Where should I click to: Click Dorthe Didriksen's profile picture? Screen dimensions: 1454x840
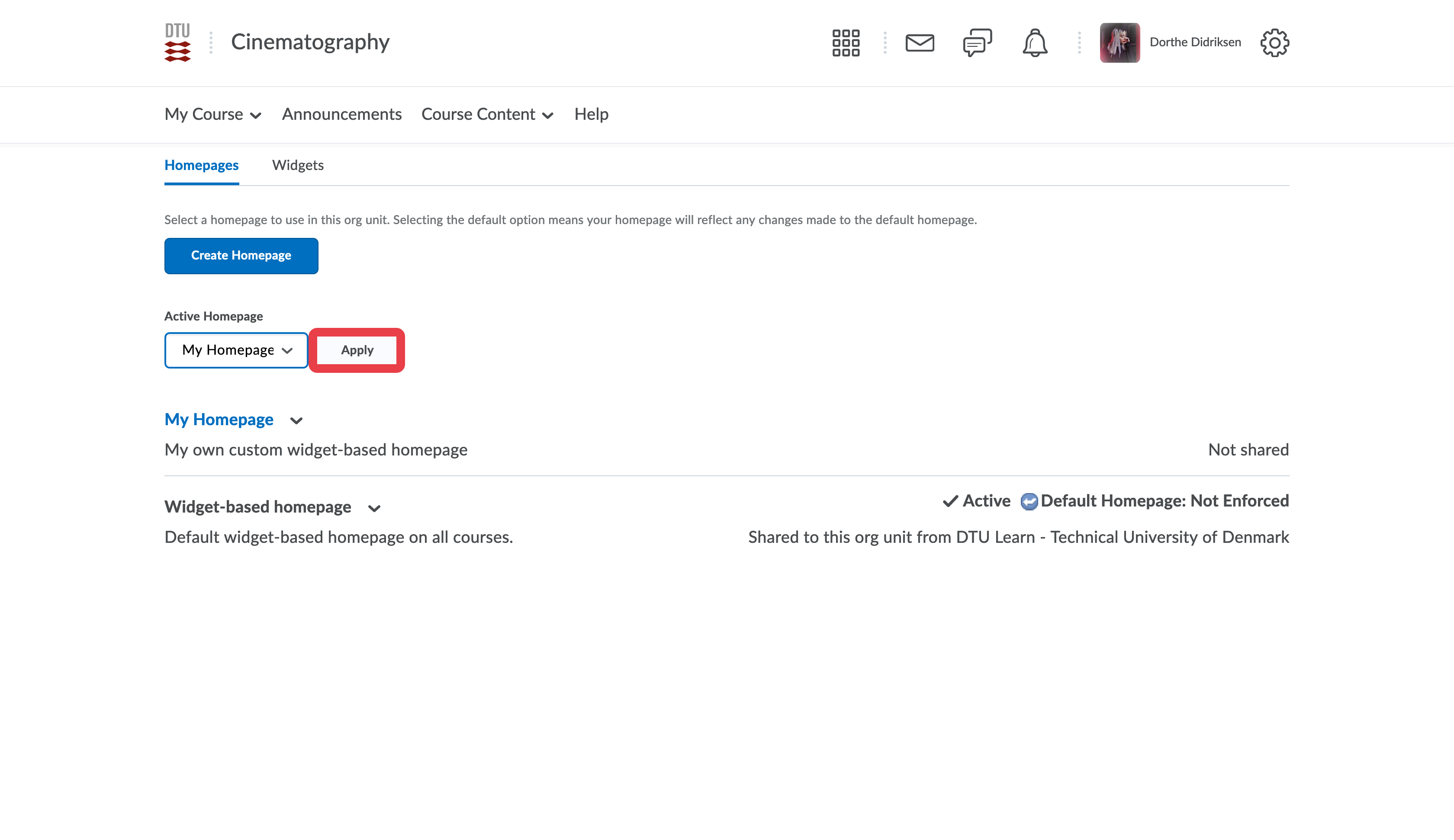[x=1119, y=43]
